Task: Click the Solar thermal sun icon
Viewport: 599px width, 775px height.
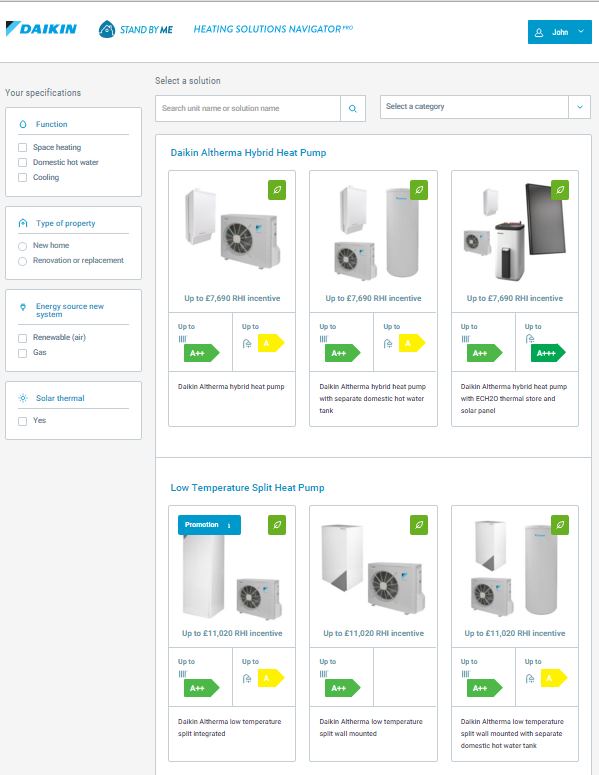Action: pos(23,398)
